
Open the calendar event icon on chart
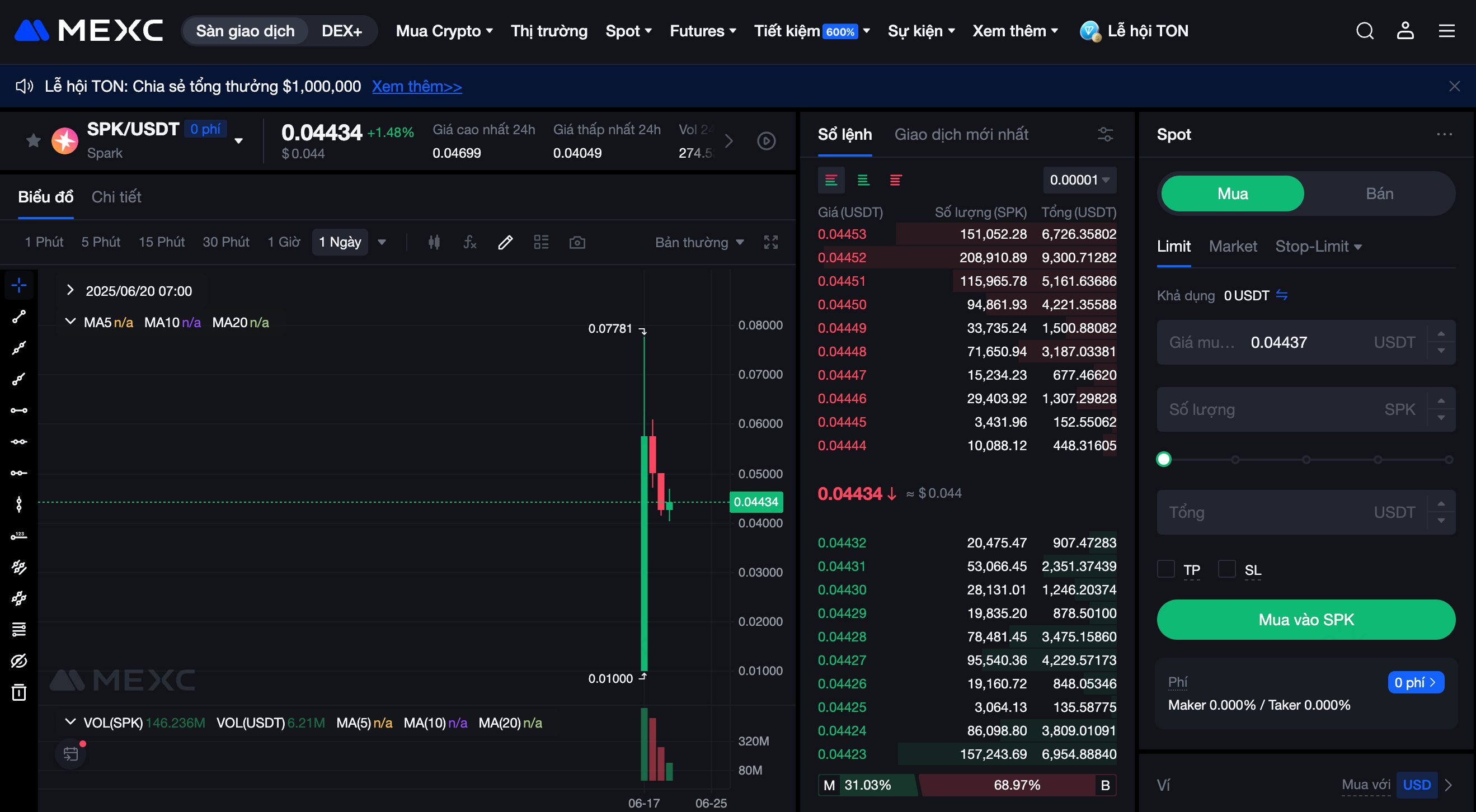click(x=70, y=754)
